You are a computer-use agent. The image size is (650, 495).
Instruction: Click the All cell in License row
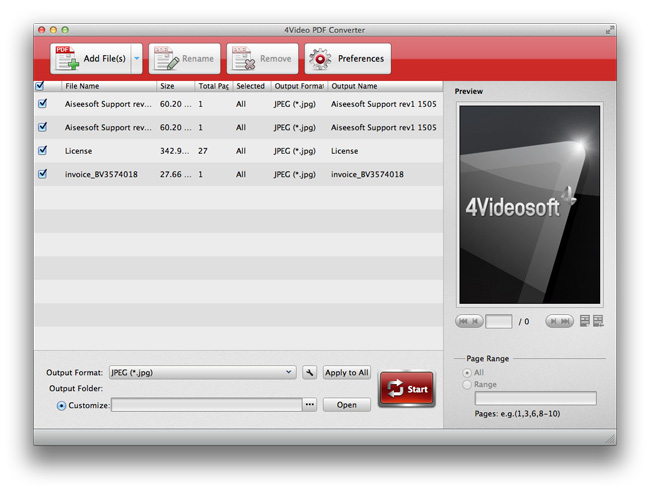coord(241,151)
